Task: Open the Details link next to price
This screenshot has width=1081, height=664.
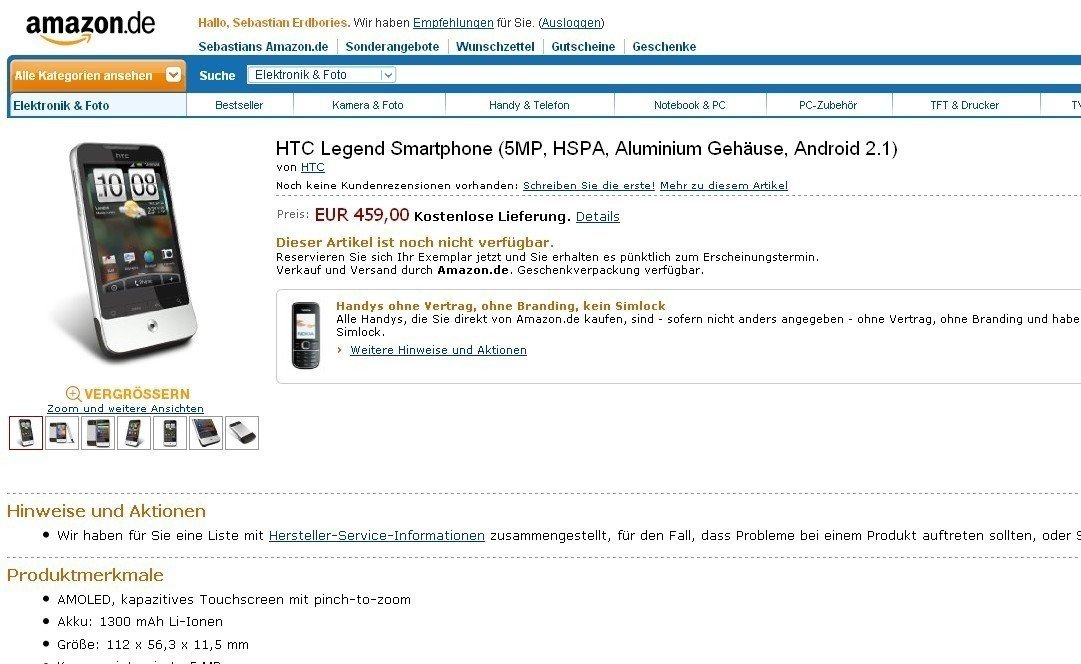Action: [x=598, y=217]
